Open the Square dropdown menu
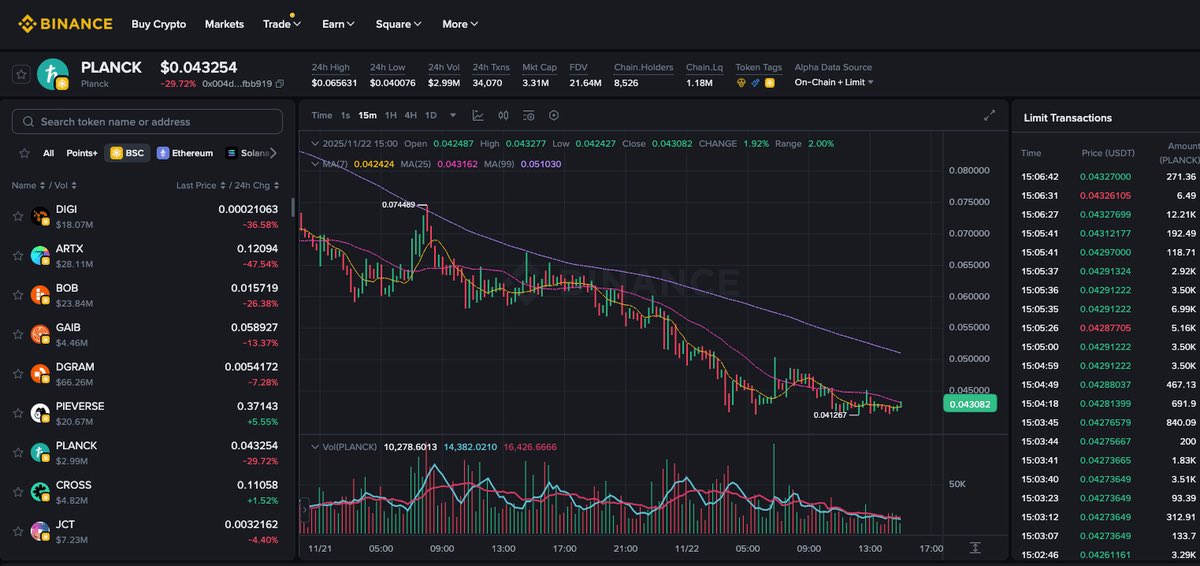The image size is (1200, 566). (x=398, y=23)
